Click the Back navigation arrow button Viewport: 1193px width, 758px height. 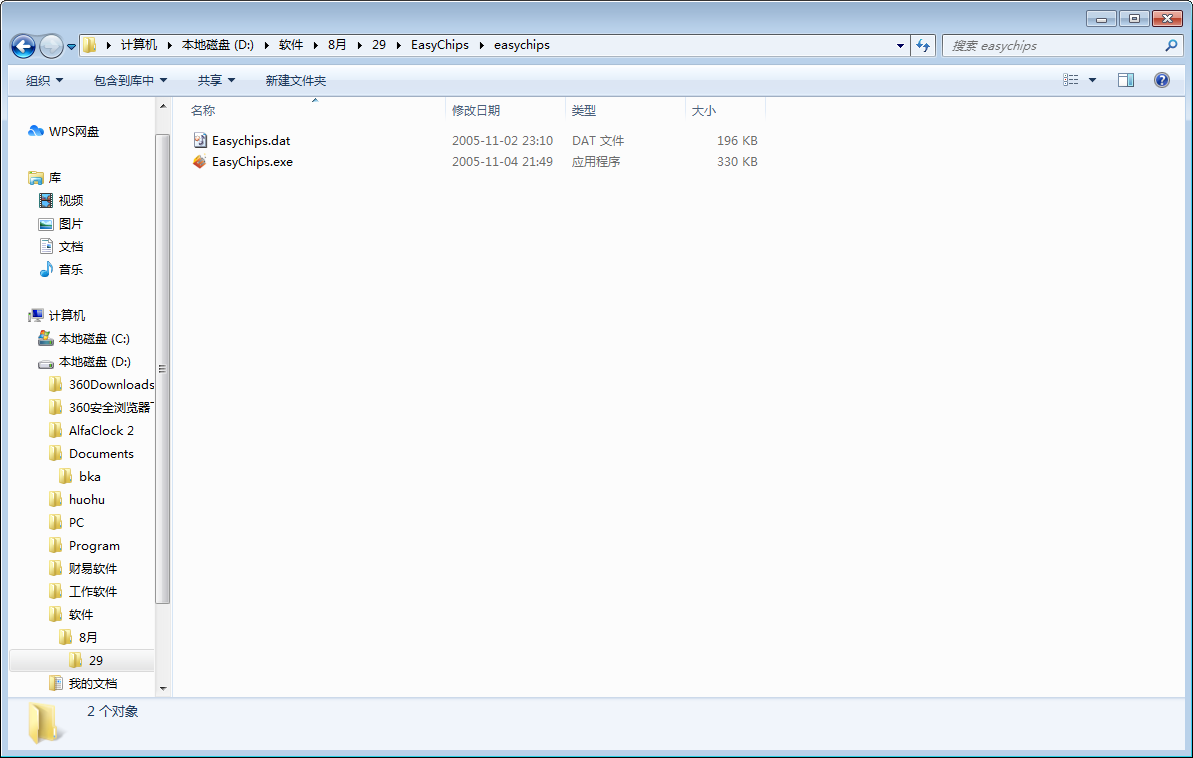23,46
